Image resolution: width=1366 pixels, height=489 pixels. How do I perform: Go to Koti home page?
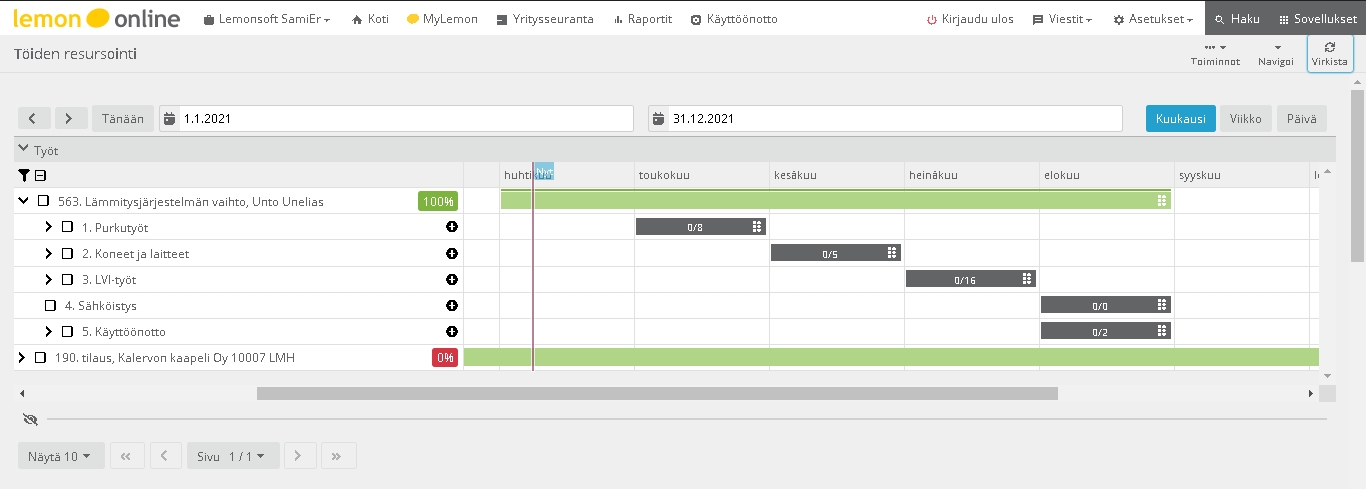tap(370, 19)
